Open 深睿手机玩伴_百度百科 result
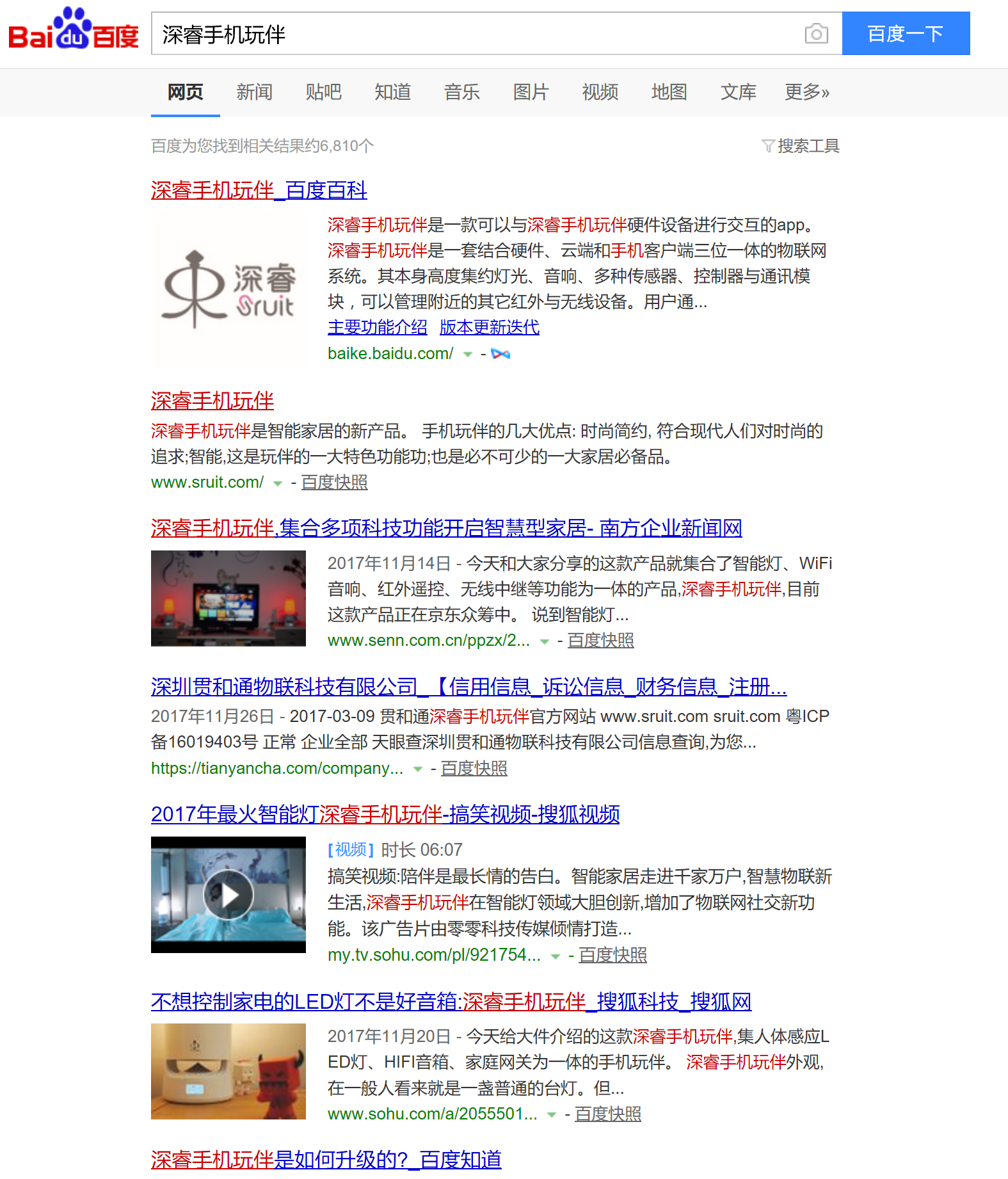The height and width of the screenshot is (1179, 1008). (x=259, y=190)
